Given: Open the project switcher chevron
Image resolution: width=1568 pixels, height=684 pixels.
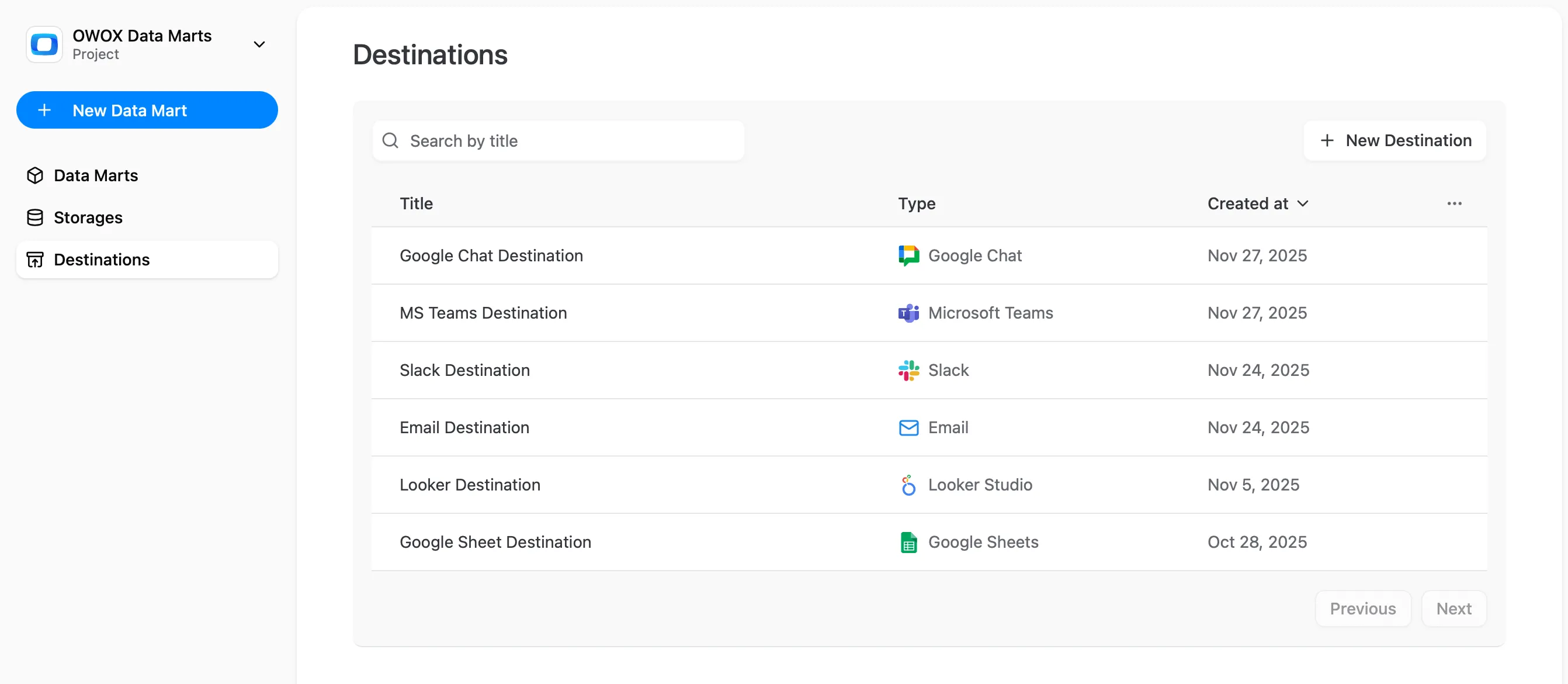Looking at the screenshot, I should point(259,44).
